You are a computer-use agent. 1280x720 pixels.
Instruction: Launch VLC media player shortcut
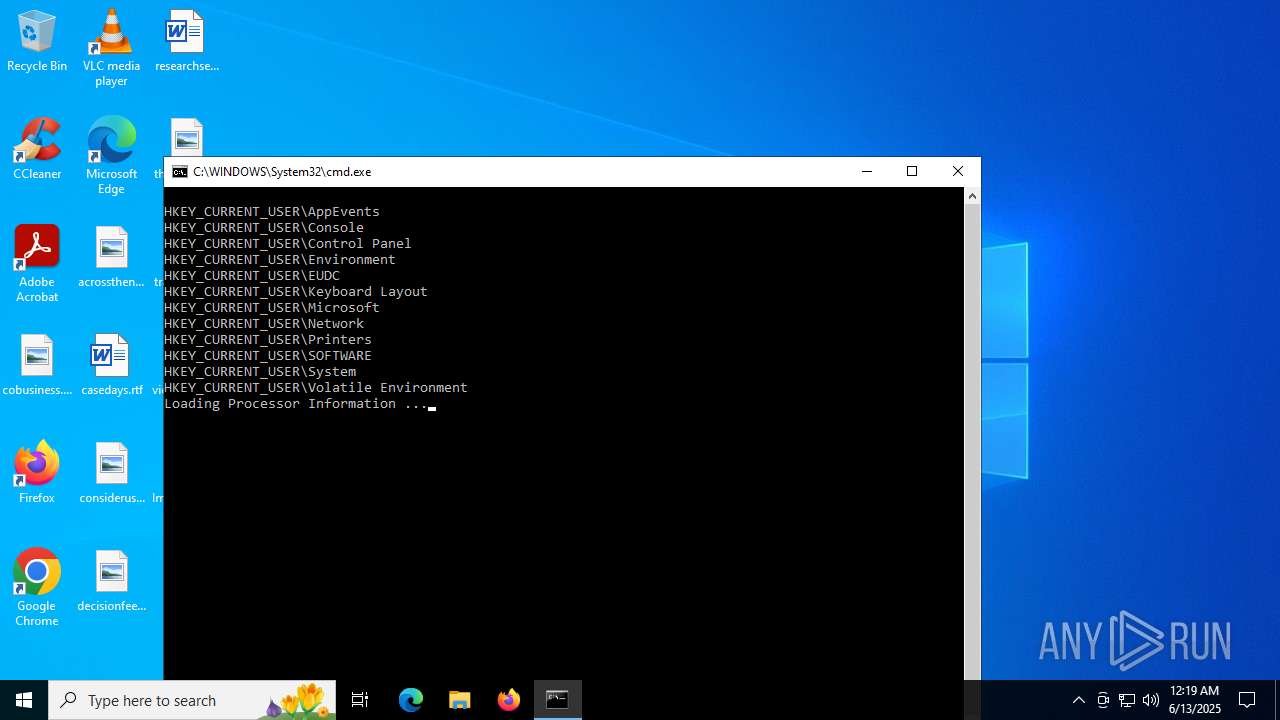point(111,48)
